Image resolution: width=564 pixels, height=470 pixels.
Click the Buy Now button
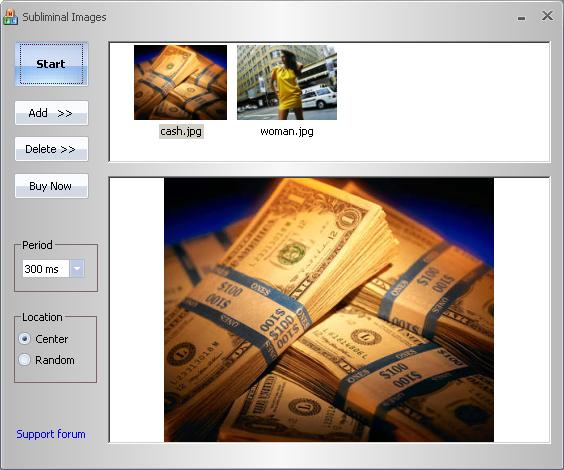(x=51, y=186)
